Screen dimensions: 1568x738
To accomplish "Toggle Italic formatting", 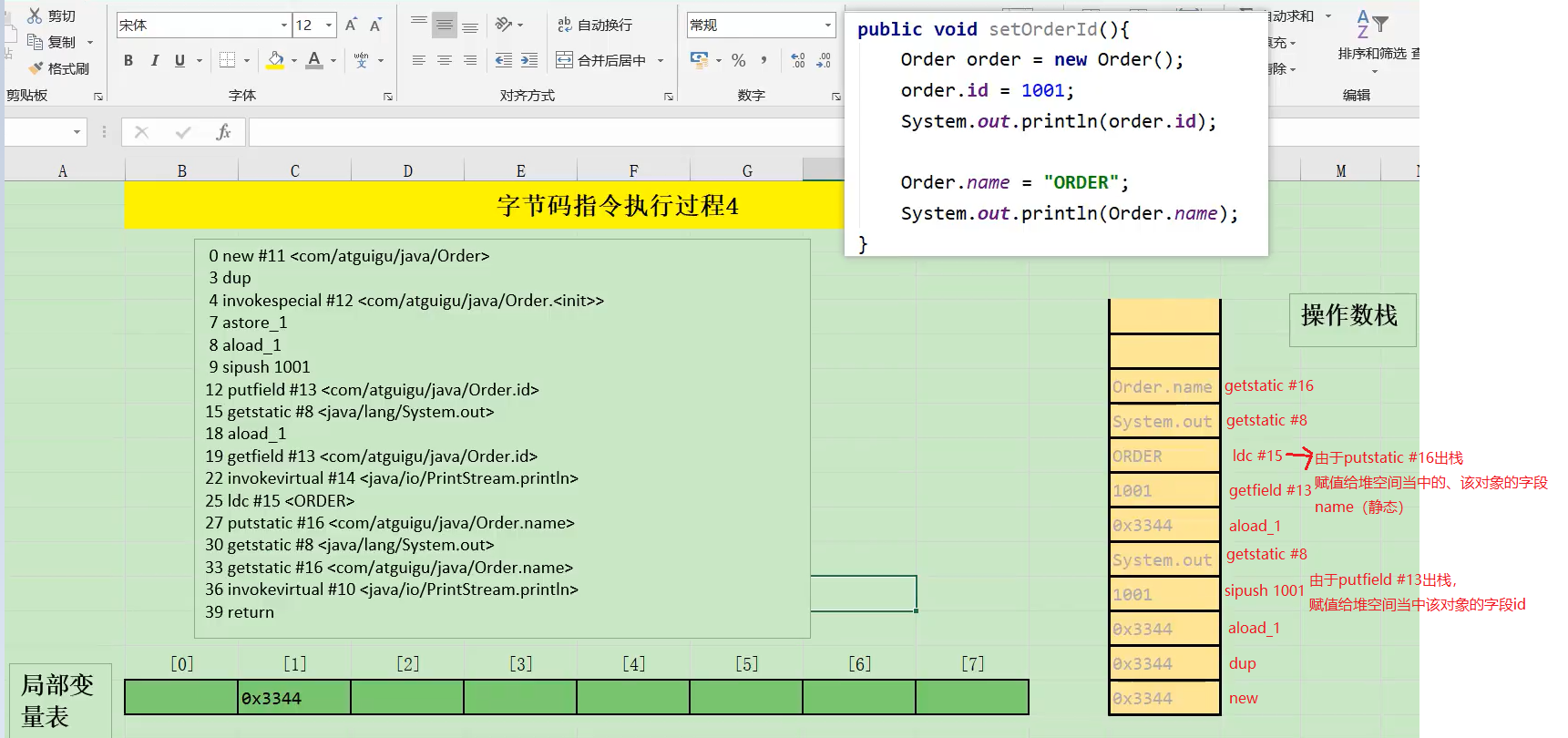I will point(155,60).
